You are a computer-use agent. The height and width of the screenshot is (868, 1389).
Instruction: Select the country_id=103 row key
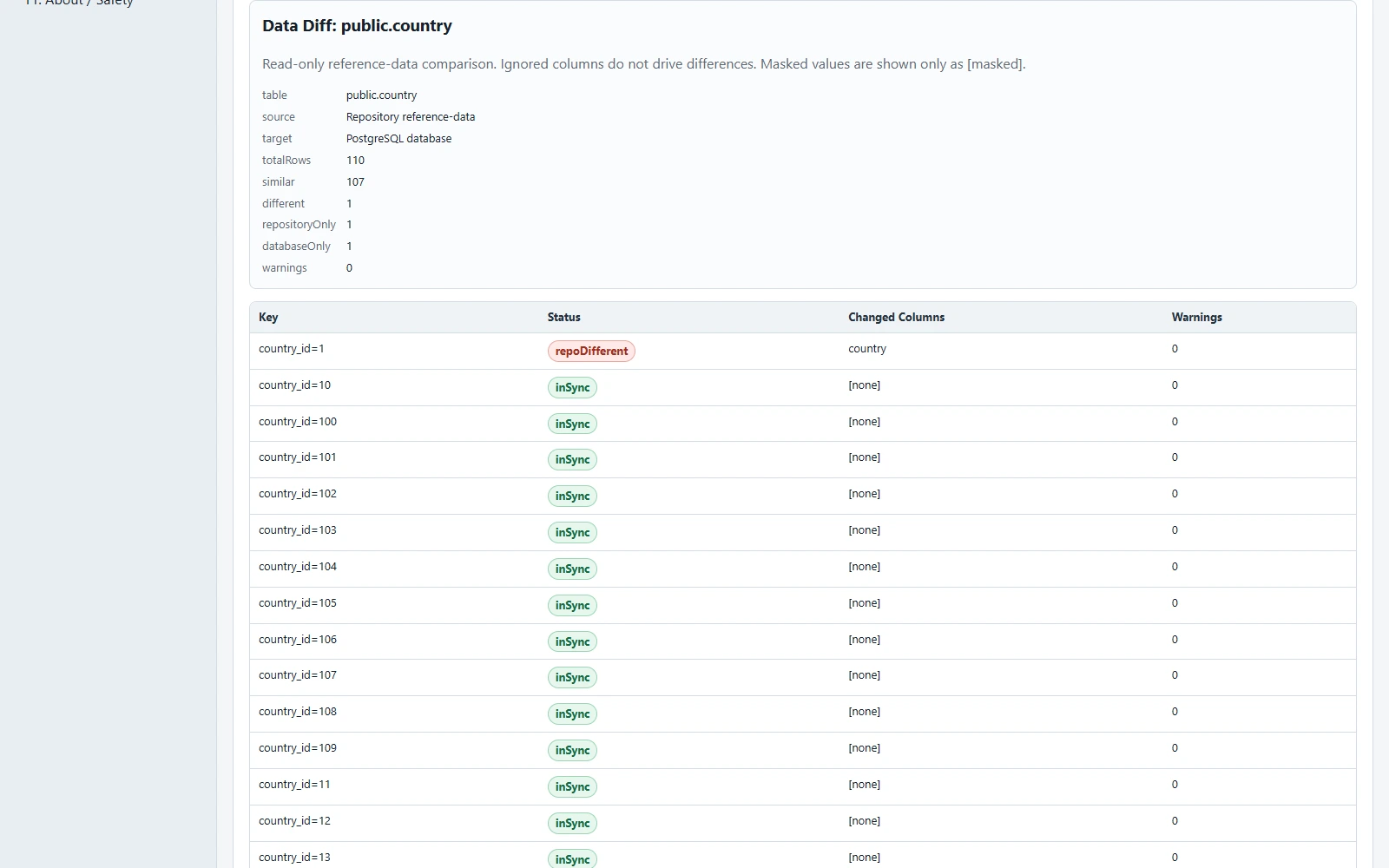click(298, 530)
